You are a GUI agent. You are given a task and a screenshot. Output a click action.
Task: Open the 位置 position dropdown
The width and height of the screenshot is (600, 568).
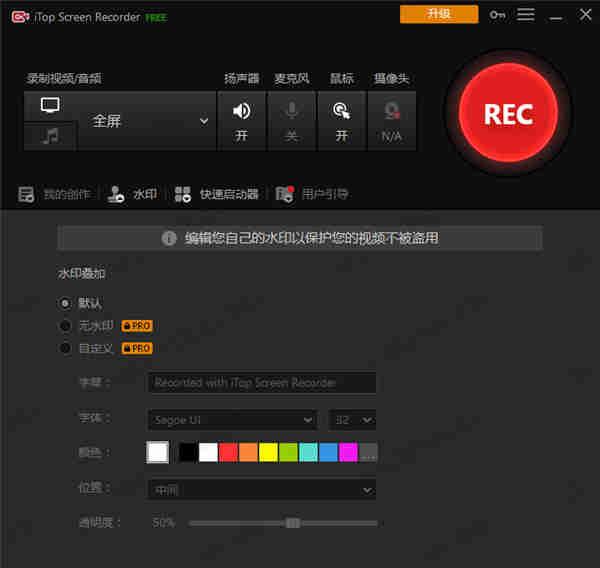261,489
